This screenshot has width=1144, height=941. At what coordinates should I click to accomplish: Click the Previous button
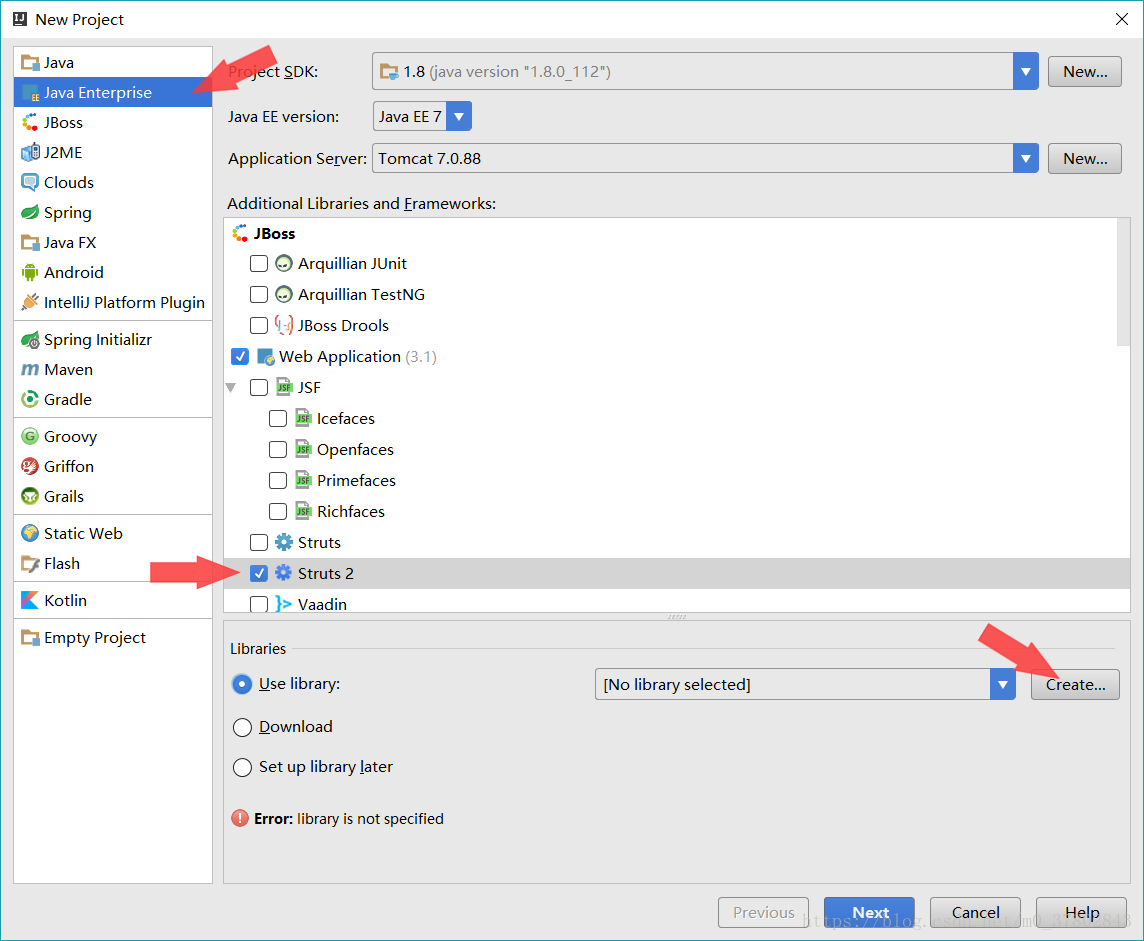(763, 912)
